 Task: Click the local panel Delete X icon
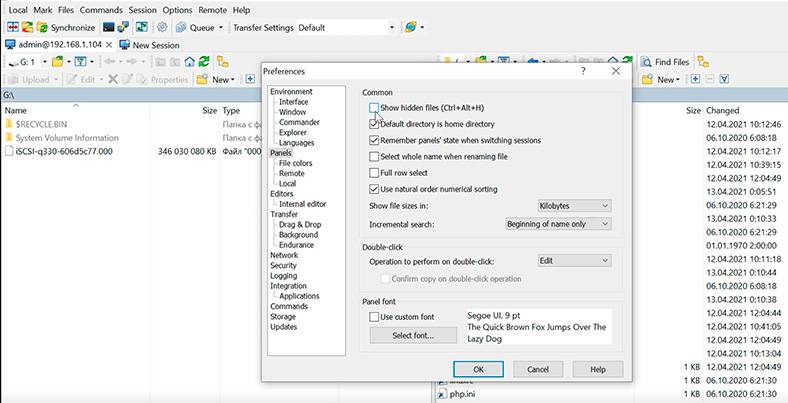click(x=113, y=79)
